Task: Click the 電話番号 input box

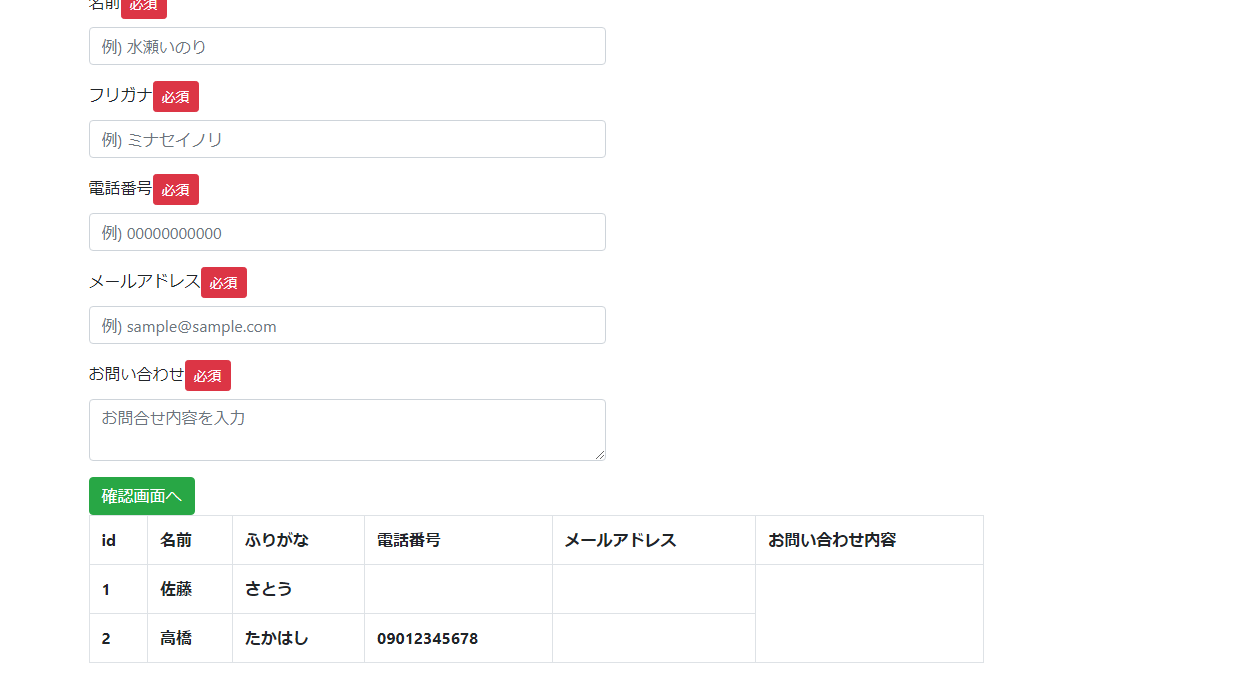Action: (347, 232)
